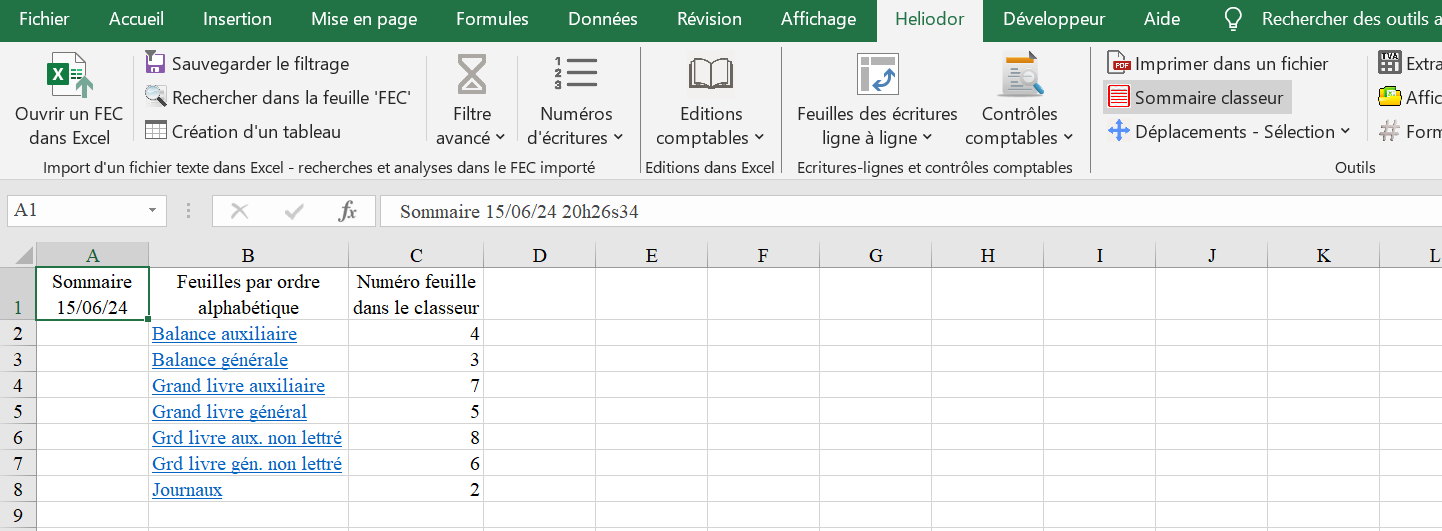Select Création d'un tableau tool

click(x=243, y=131)
